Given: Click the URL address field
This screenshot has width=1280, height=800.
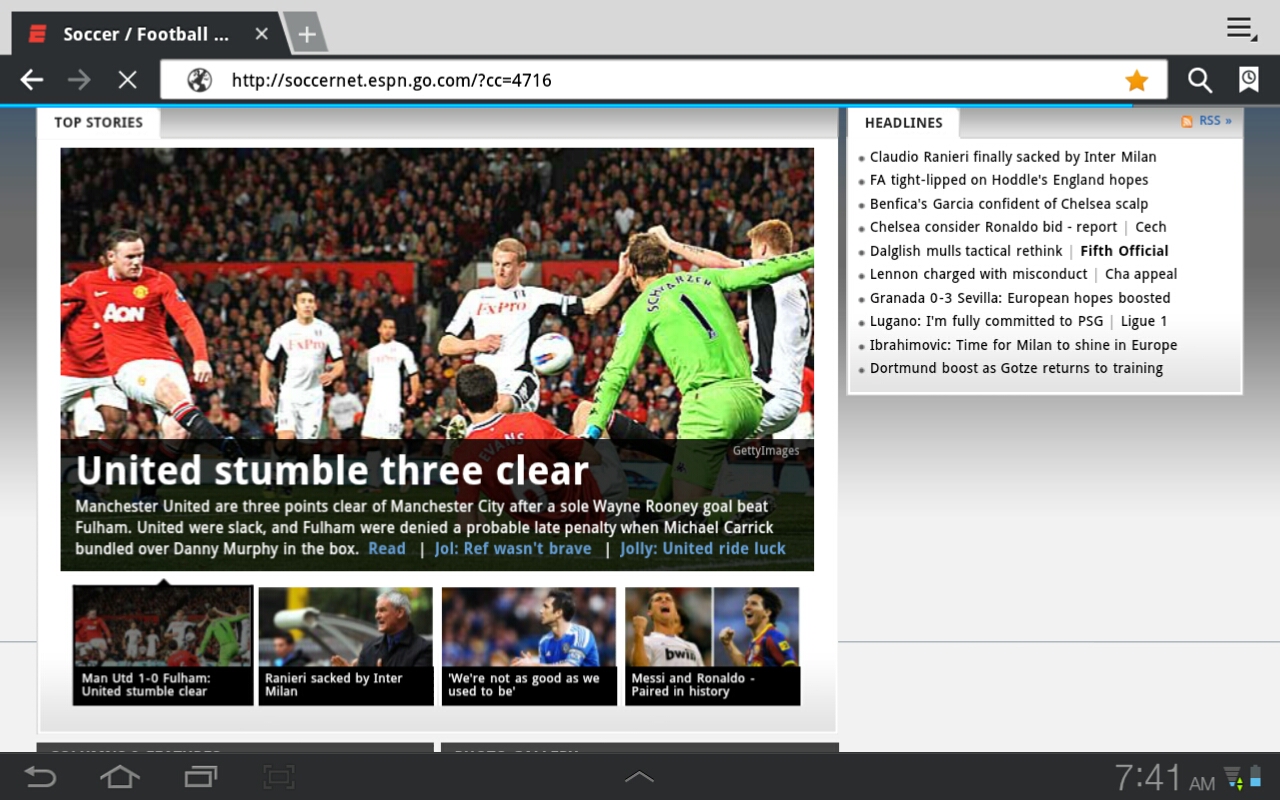Looking at the screenshot, I should click(x=663, y=80).
